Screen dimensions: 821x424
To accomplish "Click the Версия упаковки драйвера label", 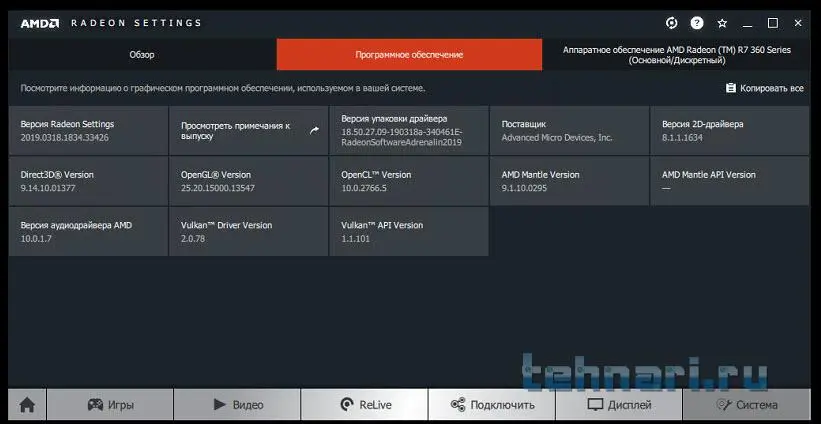I will [394, 119].
